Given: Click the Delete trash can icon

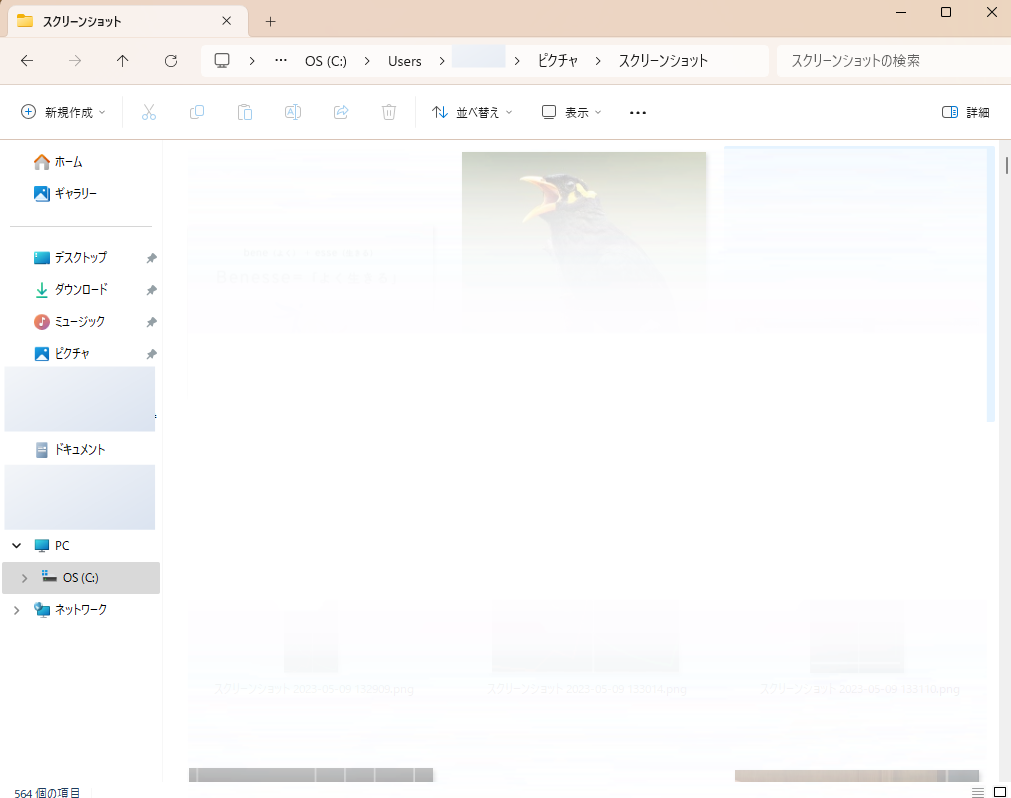Looking at the screenshot, I should [x=389, y=113].
